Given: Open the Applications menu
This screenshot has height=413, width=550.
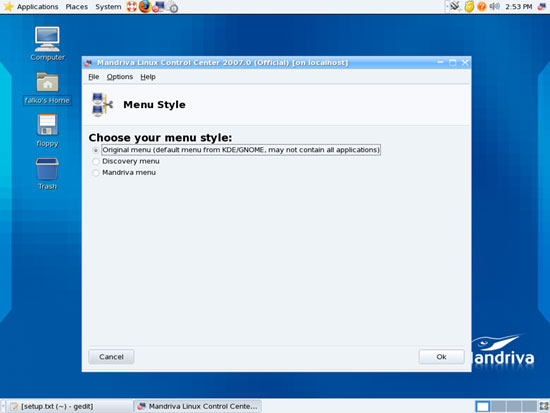Looking at the screenshot, I should pyautogui.click(x=38, y=7).
